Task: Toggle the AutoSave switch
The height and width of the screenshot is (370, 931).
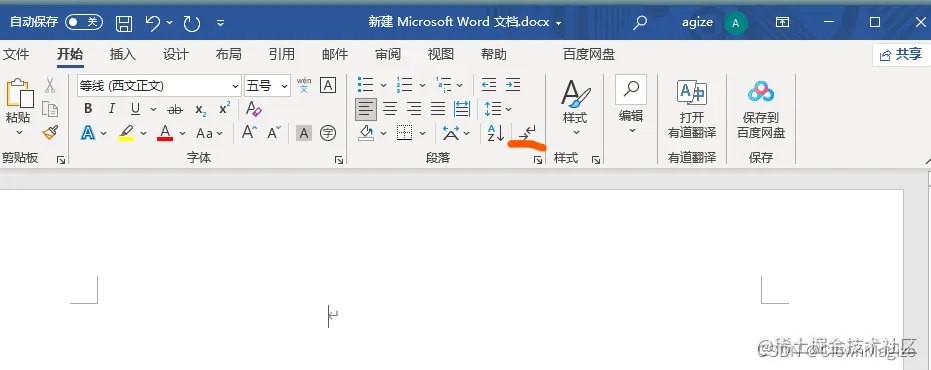Action: [84, 23]
